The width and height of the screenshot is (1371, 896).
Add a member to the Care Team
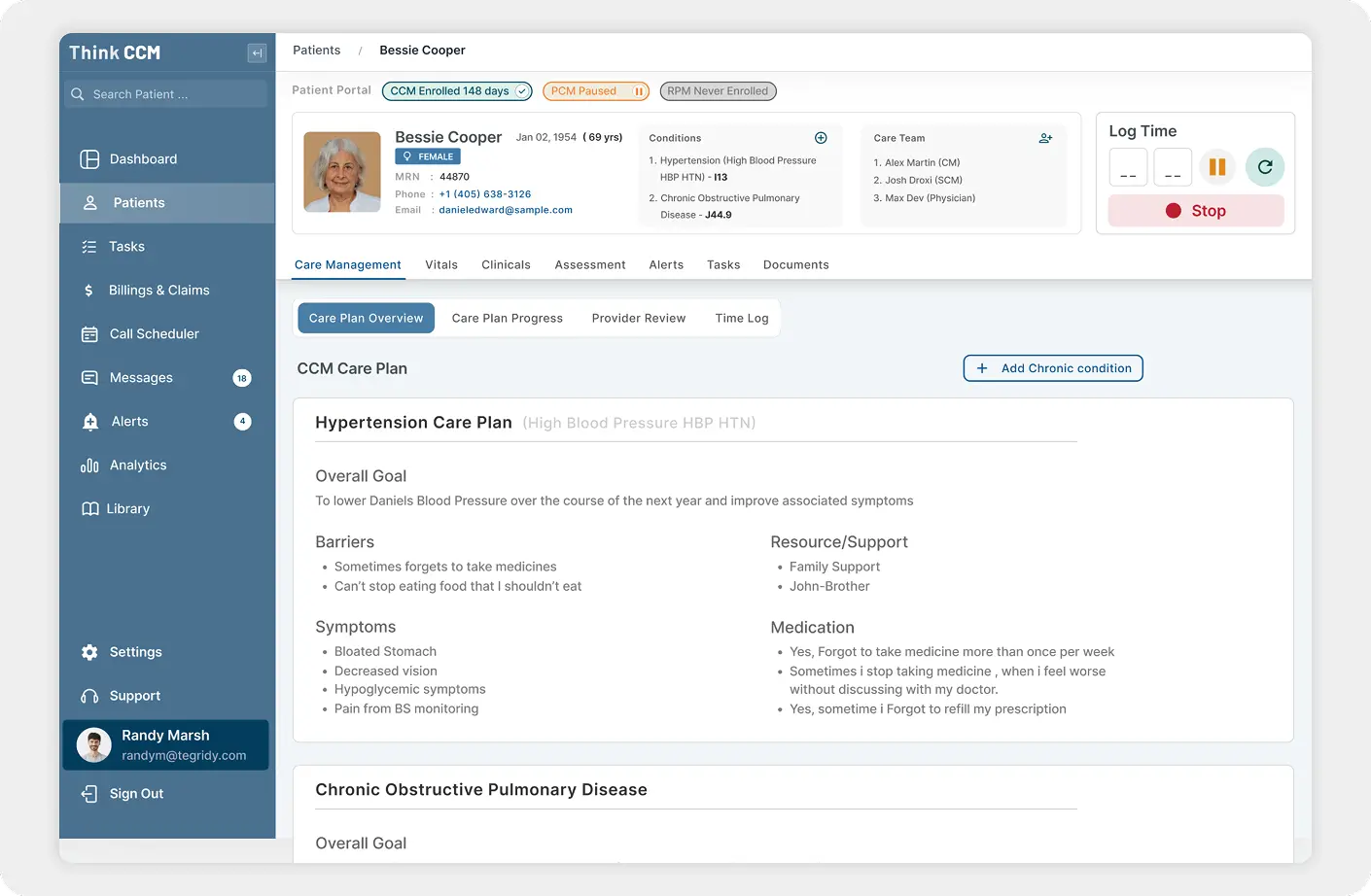[1045, 138]
